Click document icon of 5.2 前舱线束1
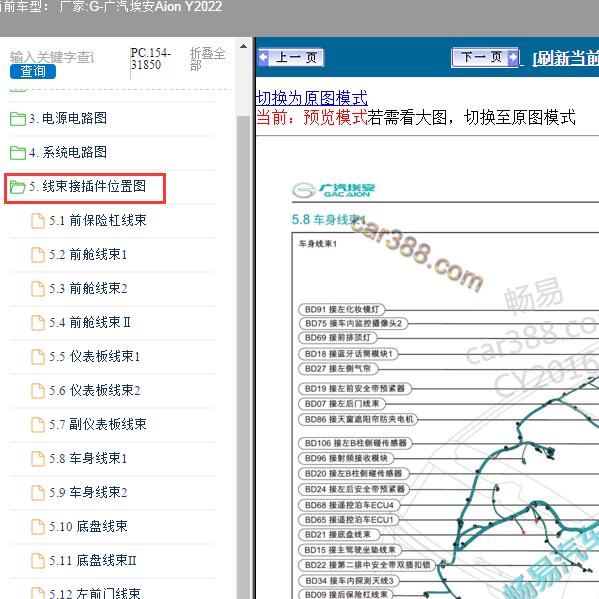Image resolution: width=599 pixels, height=599 pixels. pos(38,255)
